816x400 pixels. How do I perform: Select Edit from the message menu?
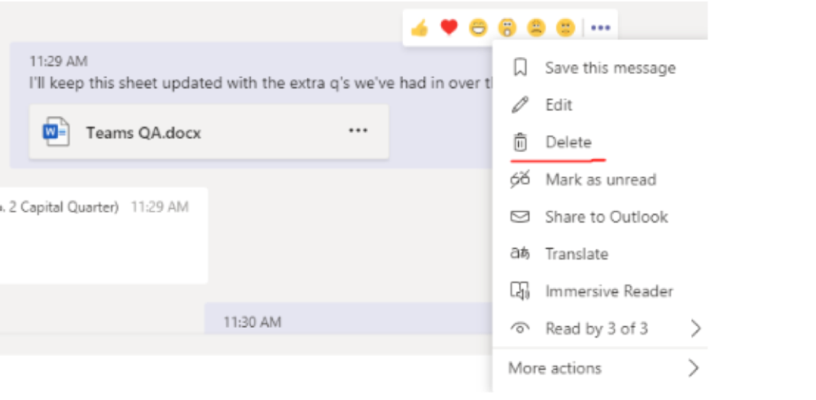click(558, 105)
